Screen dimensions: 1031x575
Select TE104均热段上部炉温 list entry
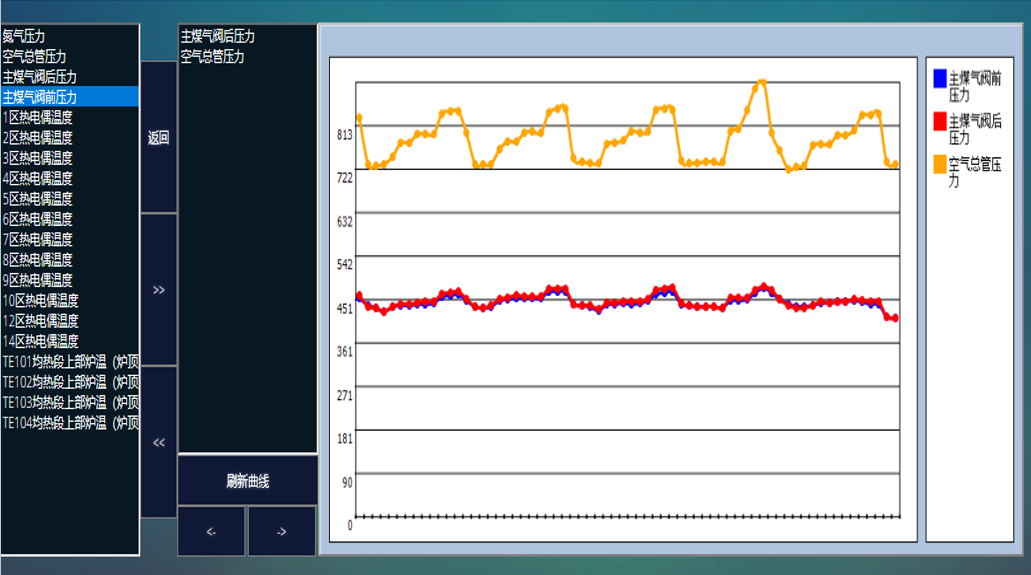pyautogui.click(x=70, y=423)
